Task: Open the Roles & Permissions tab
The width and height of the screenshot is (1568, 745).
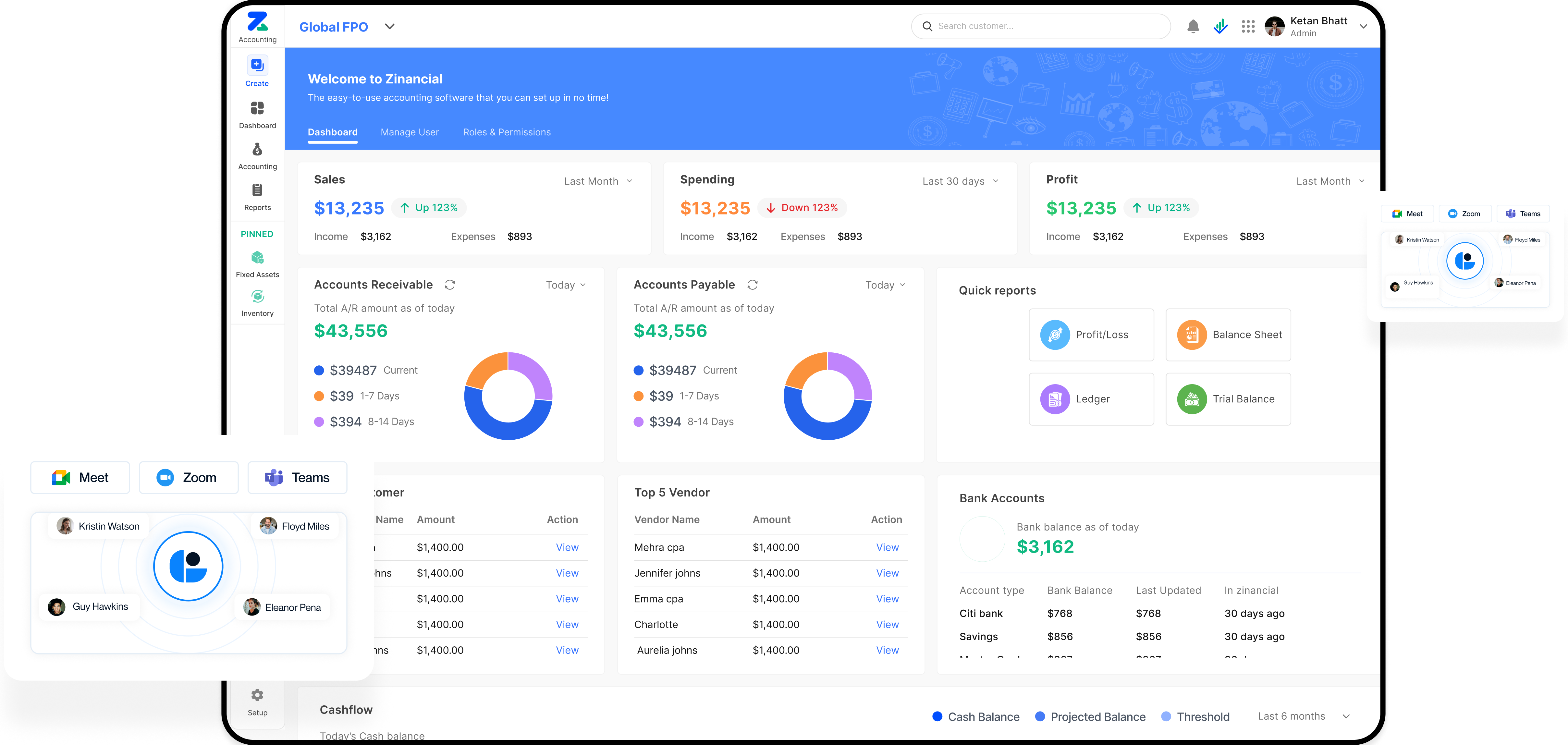Action: click(507, 132)
